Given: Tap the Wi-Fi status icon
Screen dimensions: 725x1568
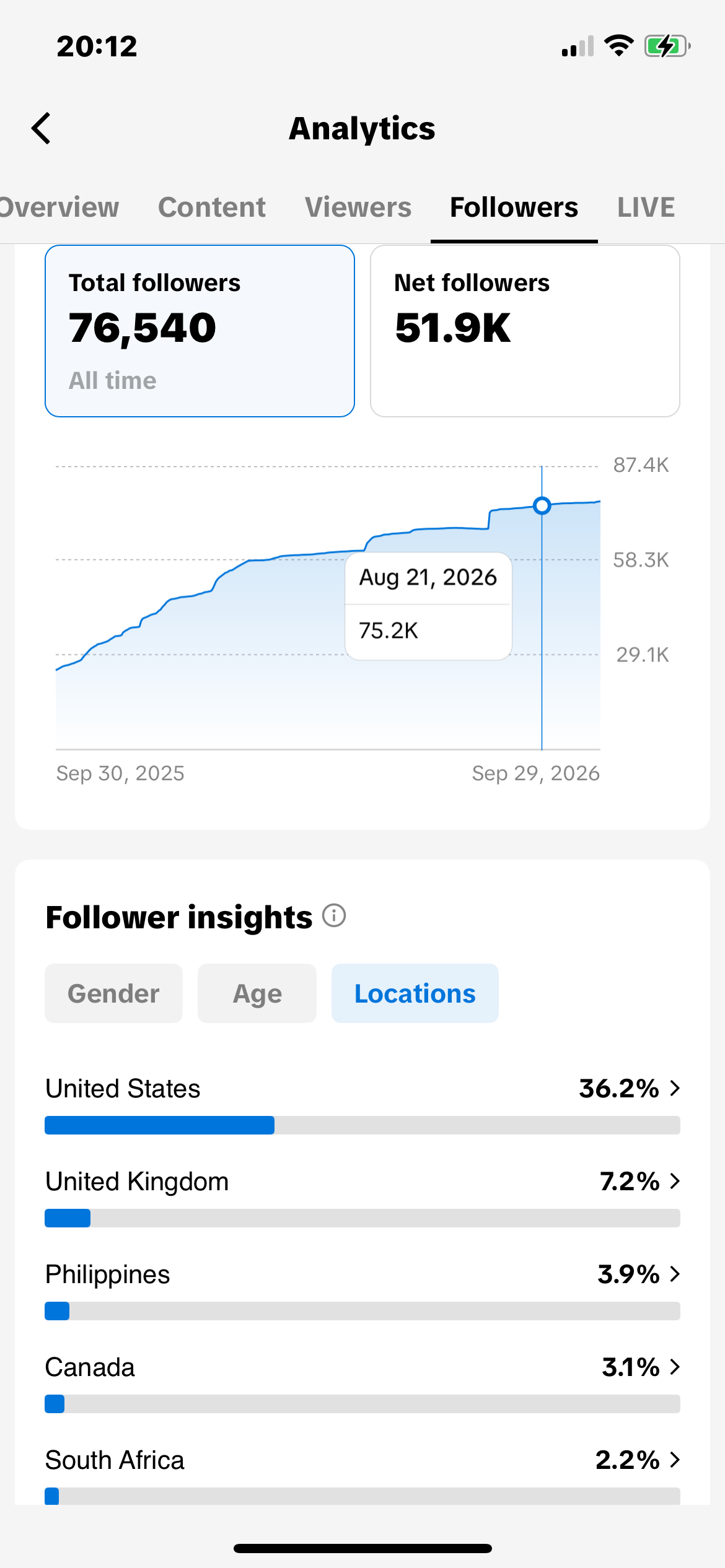Looking at the screenshot, I should tap(618, 46).
